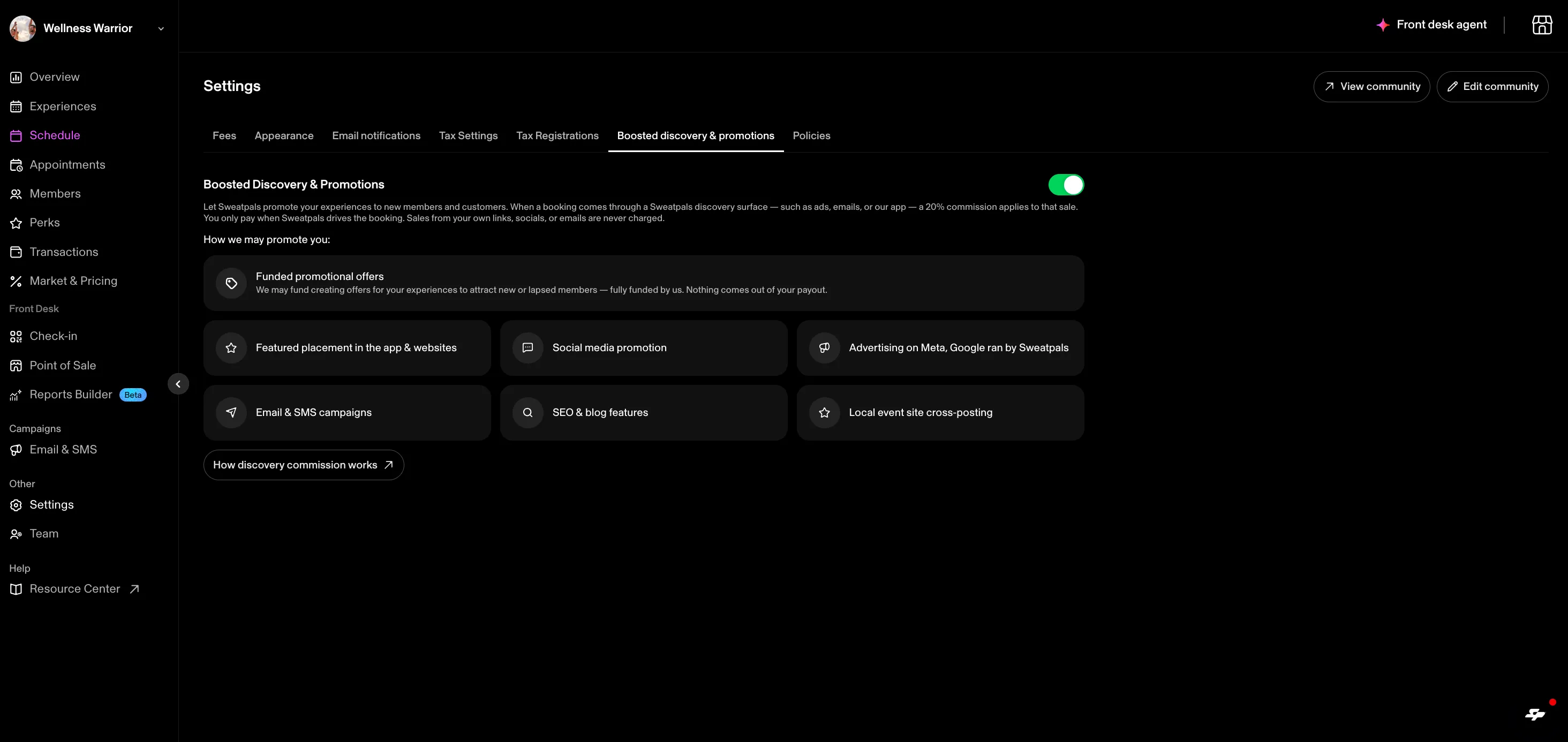This screenshot has height=742, width=1568.
Task: Click the Settings gear icon in sidebar
Action: point(16,505)
